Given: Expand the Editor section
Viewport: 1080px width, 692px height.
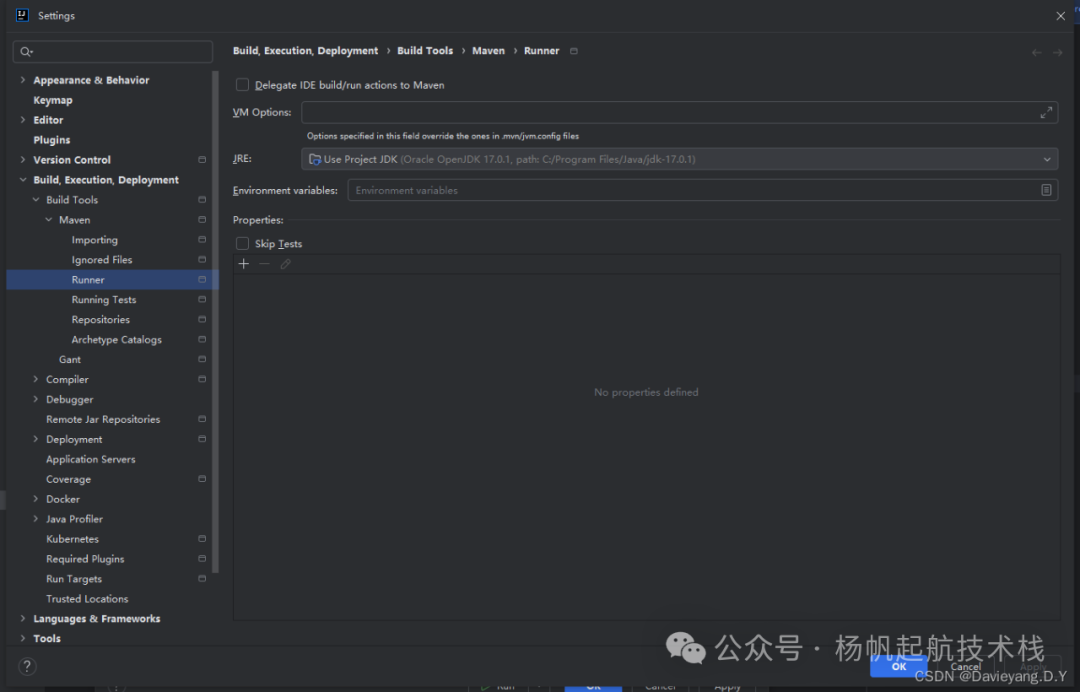Looking at the screenshot, I should (23, 120).
